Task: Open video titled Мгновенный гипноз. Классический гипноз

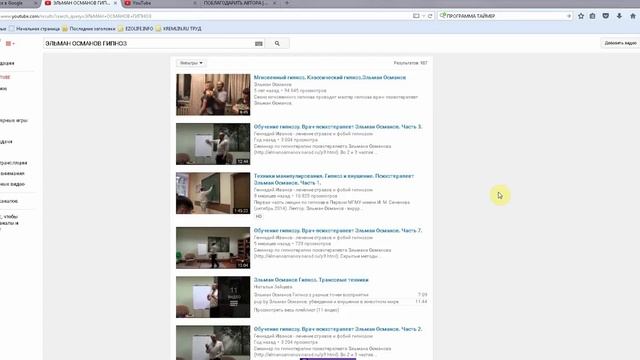Action: pyautogui.click(x=330, y=77)
